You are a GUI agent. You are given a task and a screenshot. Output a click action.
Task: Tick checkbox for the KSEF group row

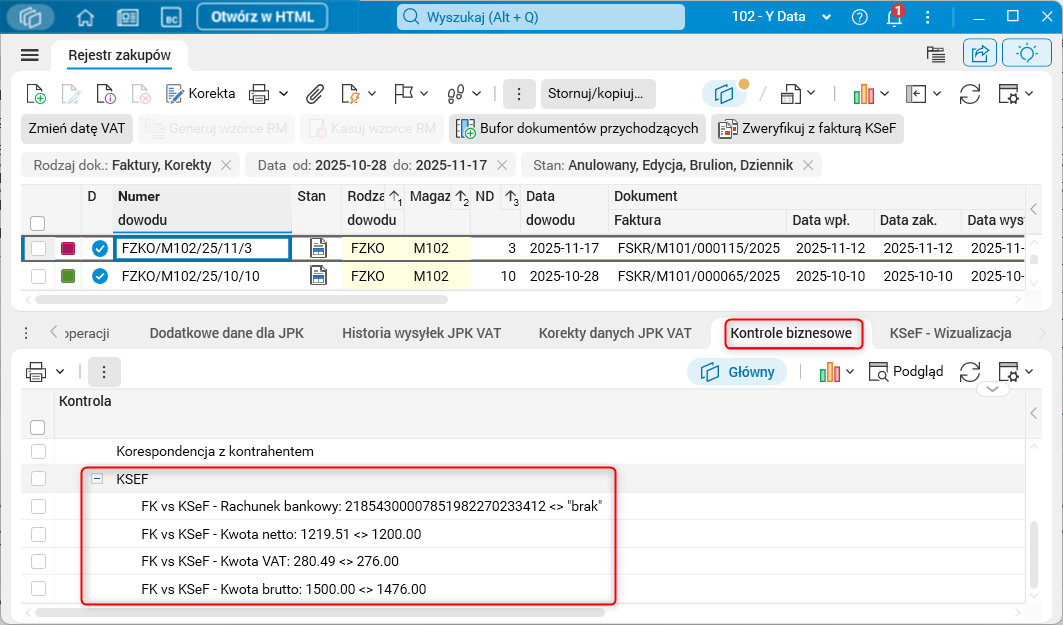pyautogui.click(x=38, y=479)
